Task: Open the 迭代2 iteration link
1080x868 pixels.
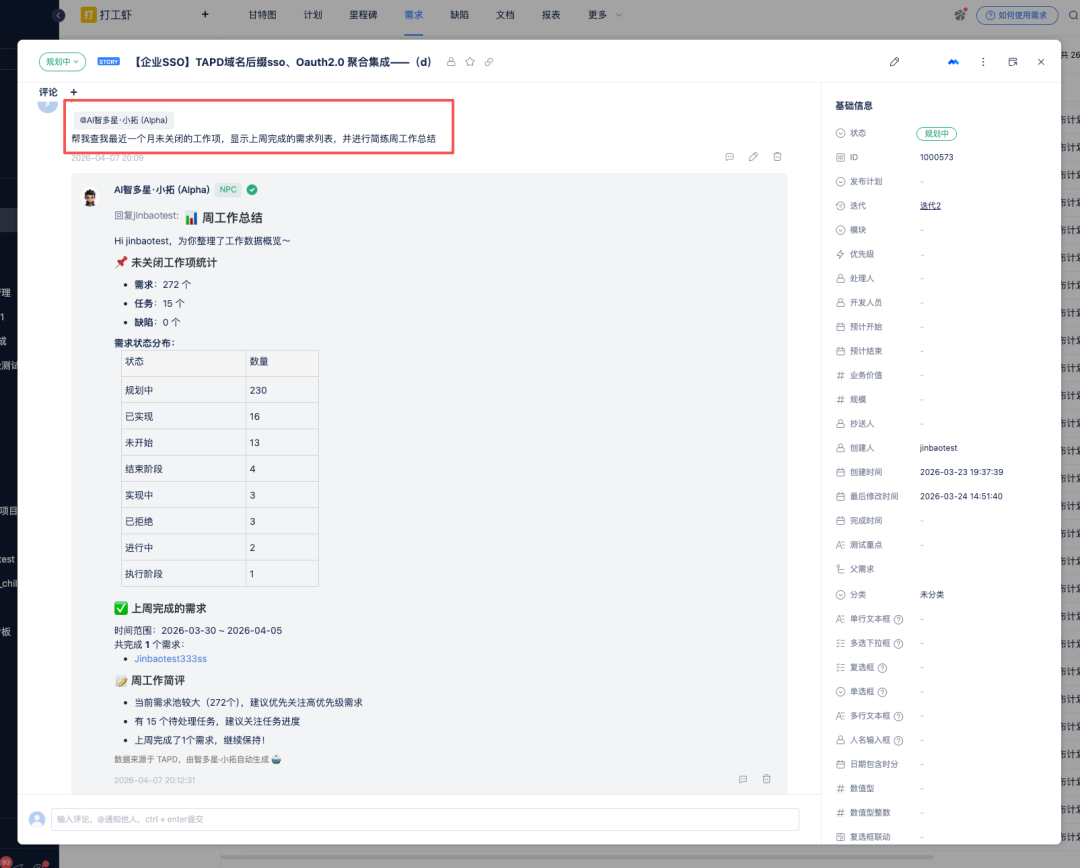Action: (x=930, y=206)
